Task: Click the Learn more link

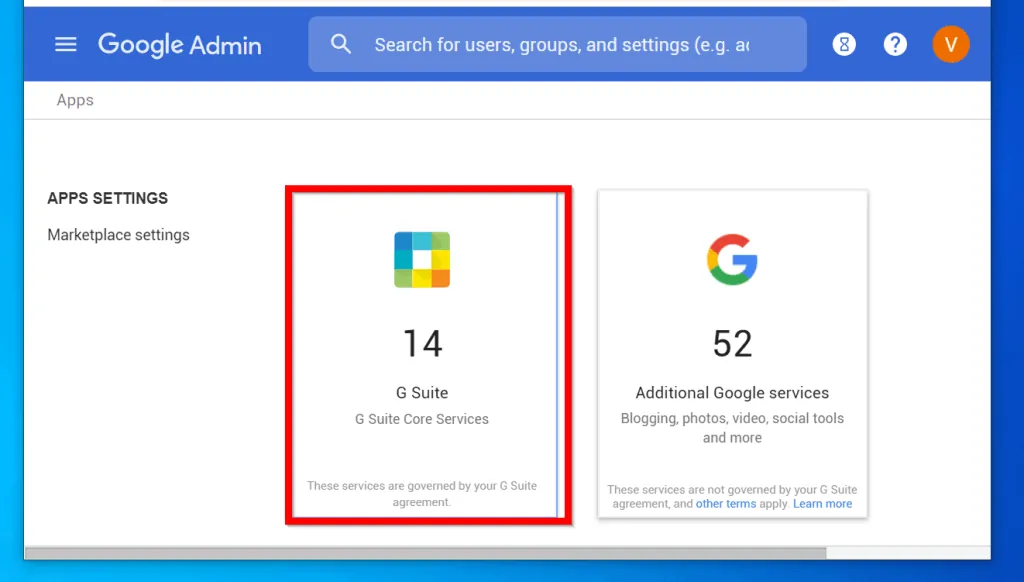Action: pyautogui.click(x=822, y=503)
